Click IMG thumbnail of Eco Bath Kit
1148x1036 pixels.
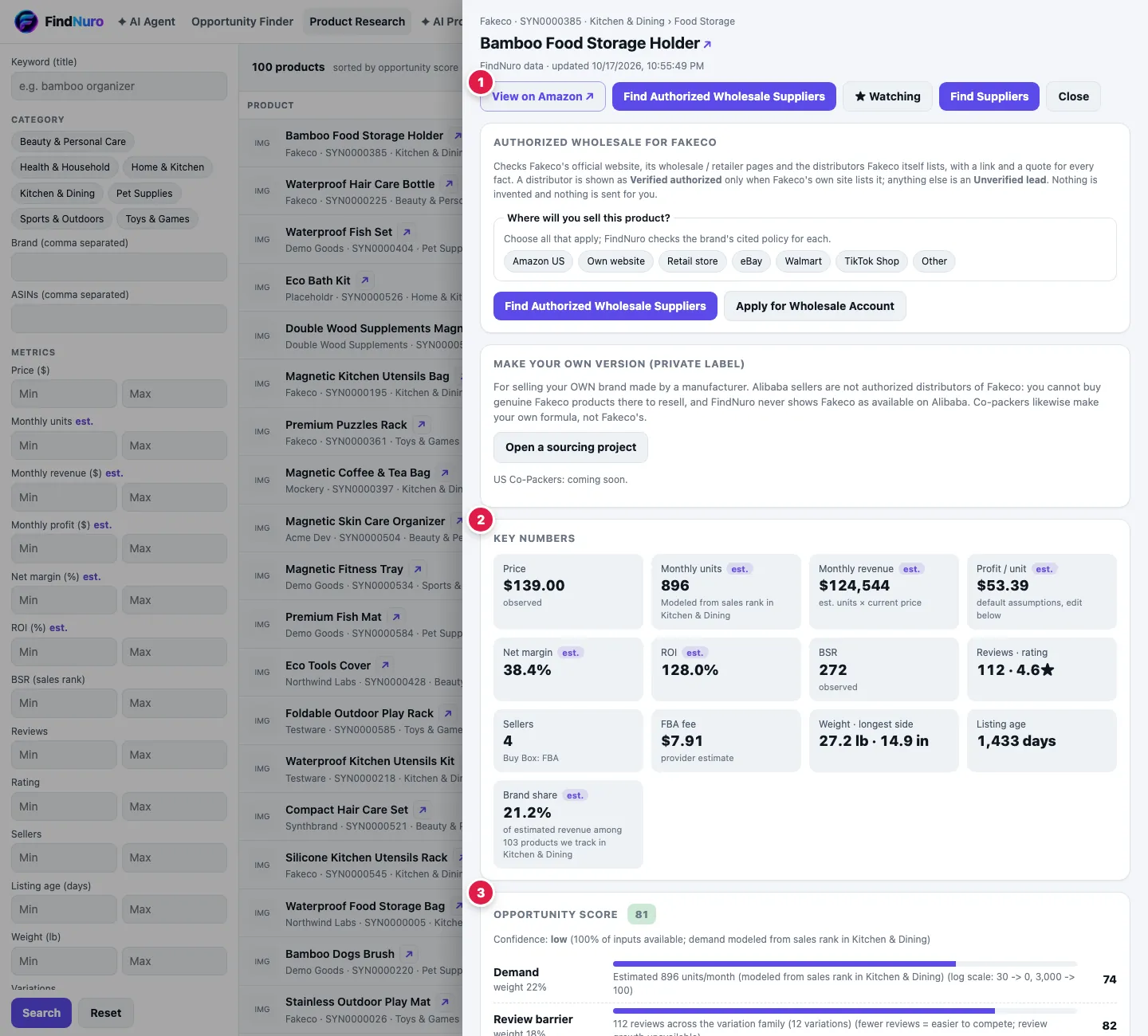click(262, 287)
